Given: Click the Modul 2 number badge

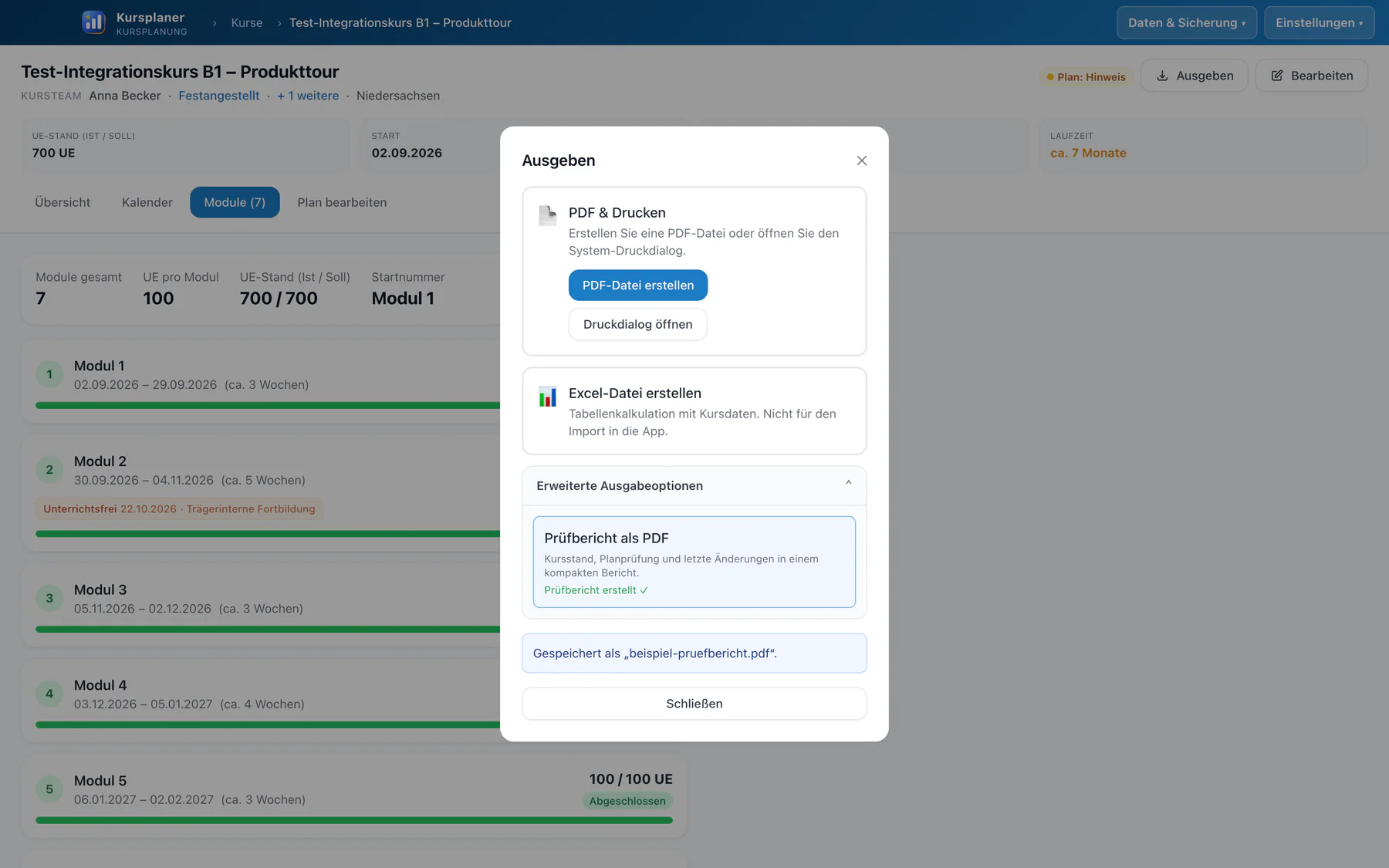Looking at the screenshot, I should coord(49,470).
